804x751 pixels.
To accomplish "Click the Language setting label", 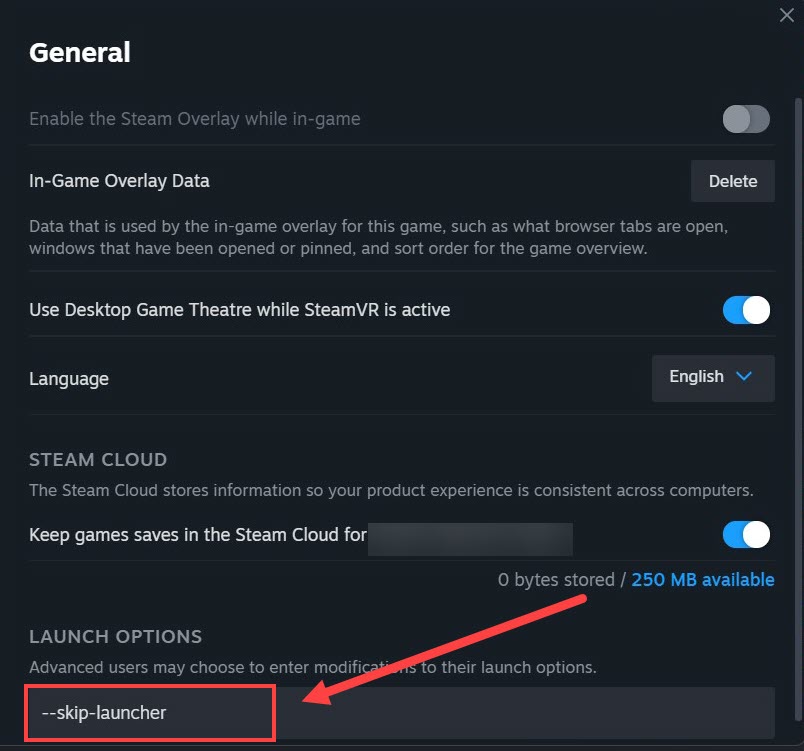I will coord(69,379).
